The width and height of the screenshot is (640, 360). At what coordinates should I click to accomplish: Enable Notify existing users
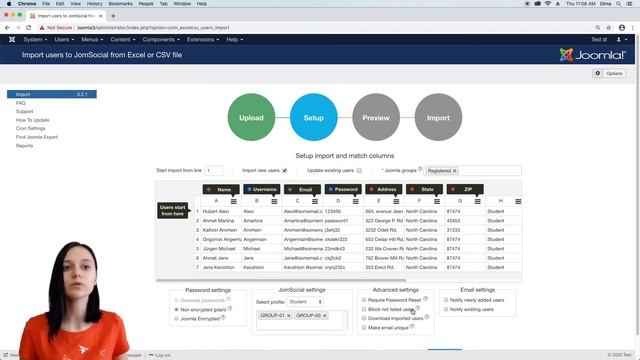(x=446, y=309)
